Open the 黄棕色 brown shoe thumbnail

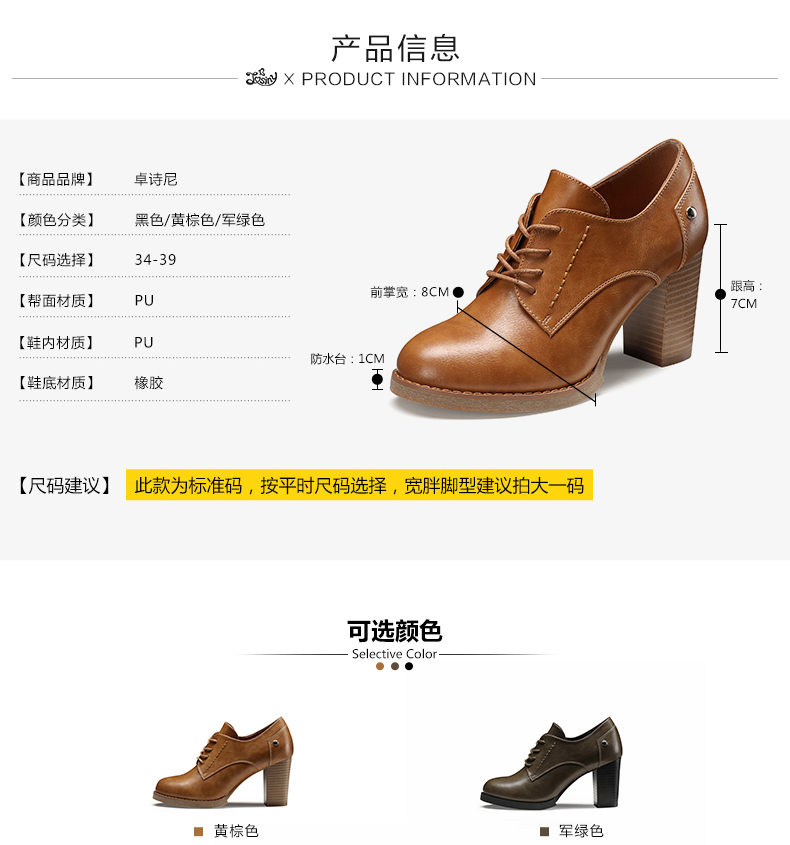tap(223, 763)
